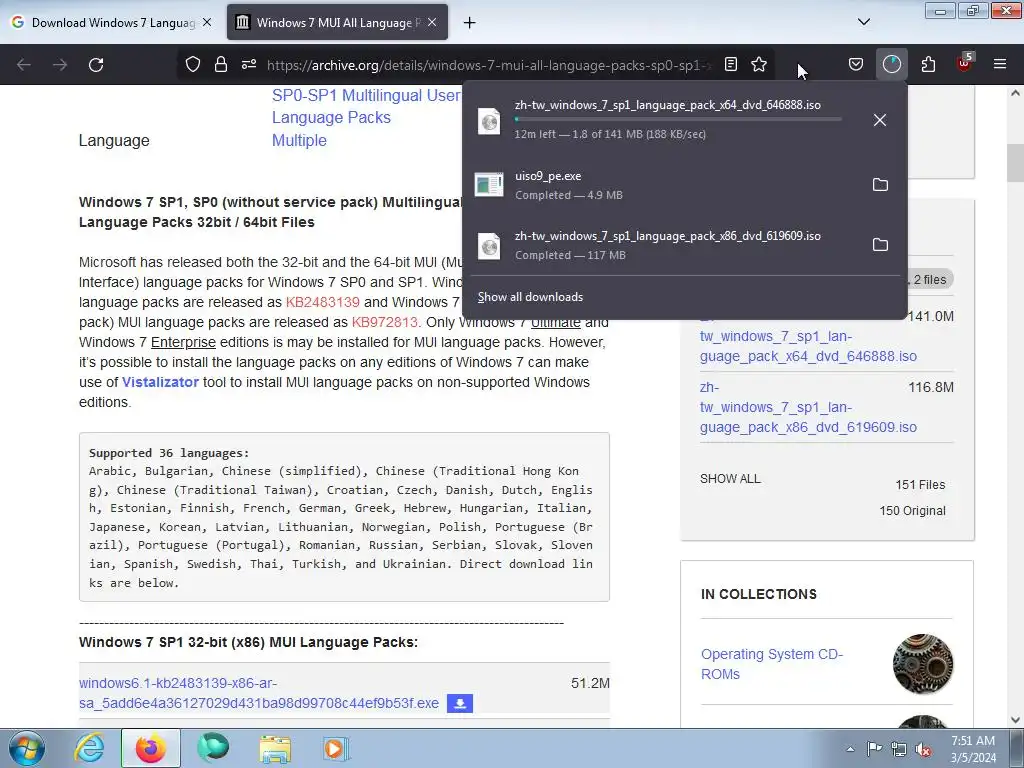Image resolution: width=1024 pixels, height=768 pixels.
Task: Click the x64 download progress bar
Action: click(x=678, y=120)
